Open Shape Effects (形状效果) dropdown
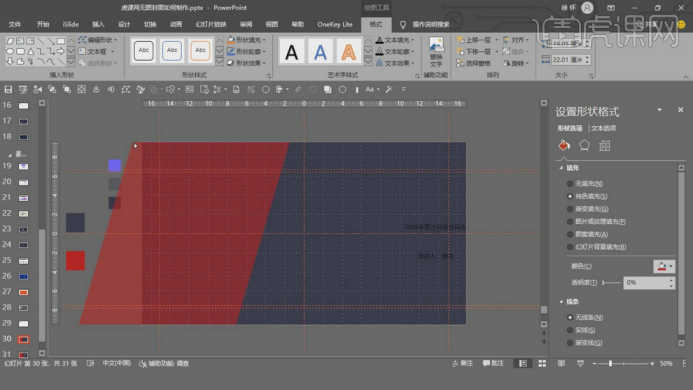Image resolution: width=693 pixels, height=390 pixels. pos(246,63)
